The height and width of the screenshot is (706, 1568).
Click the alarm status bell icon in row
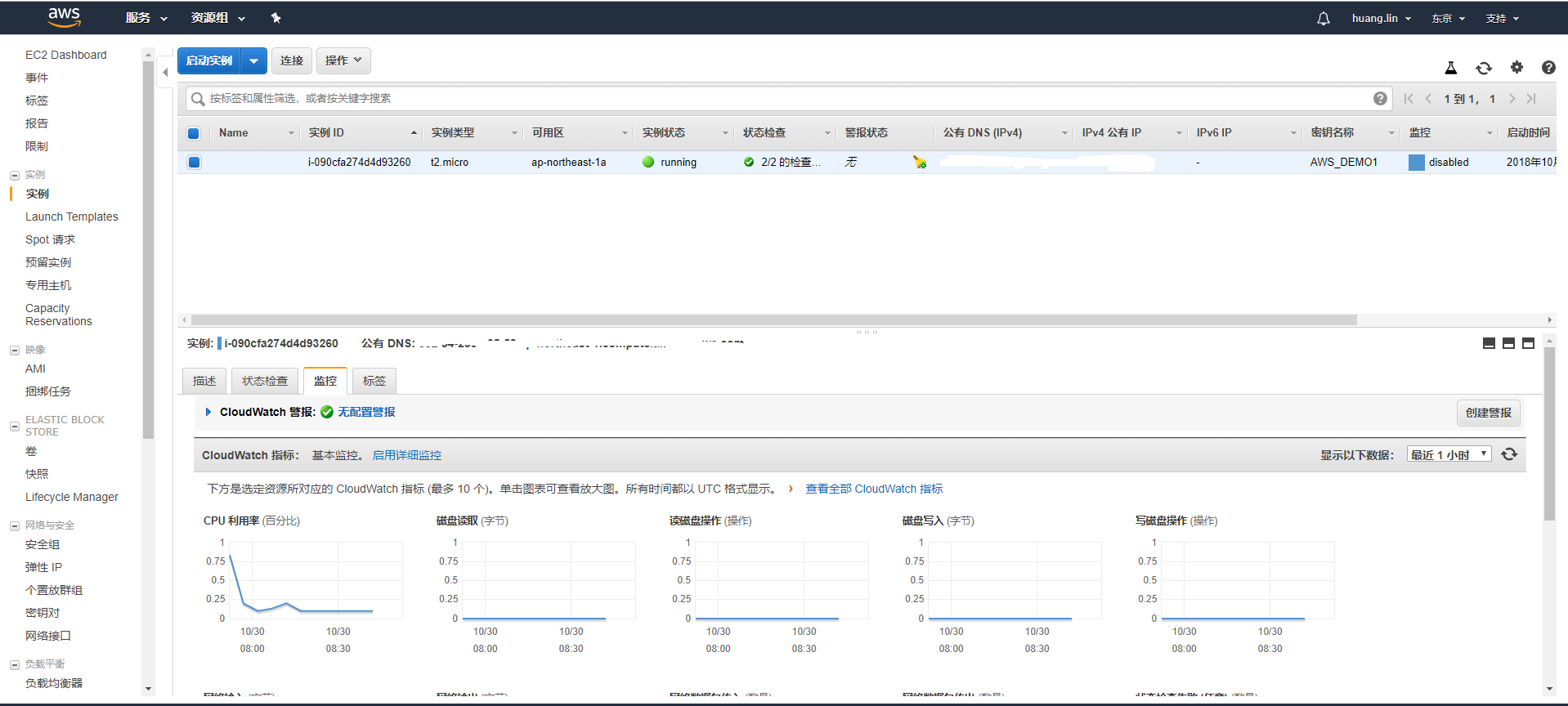[920, 162]
